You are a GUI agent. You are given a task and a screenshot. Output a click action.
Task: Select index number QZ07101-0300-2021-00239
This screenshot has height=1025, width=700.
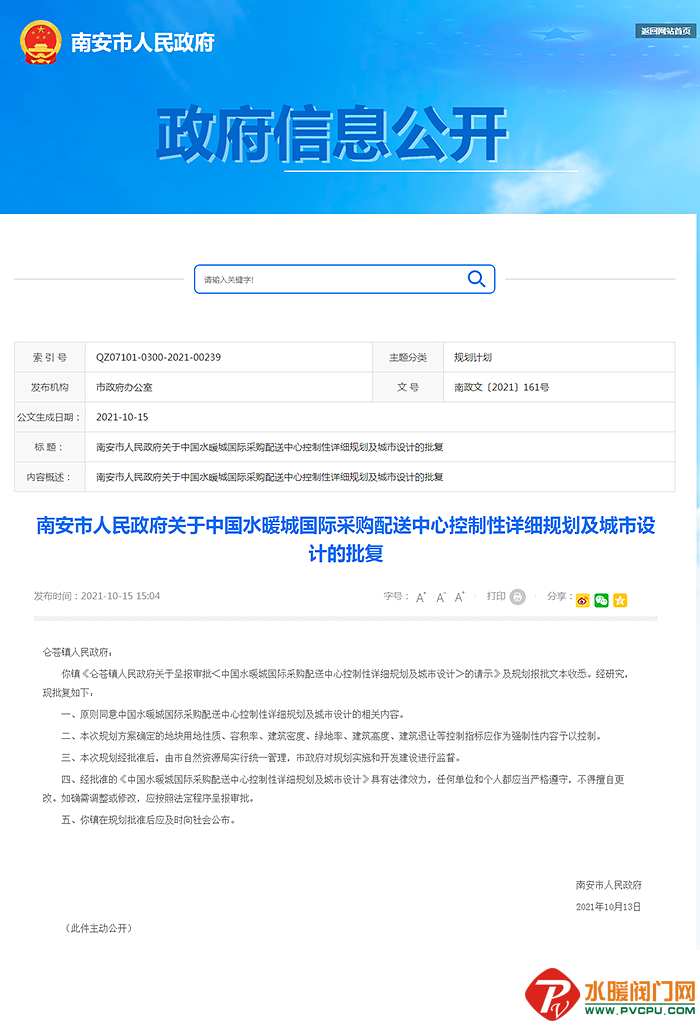(158, 358)
